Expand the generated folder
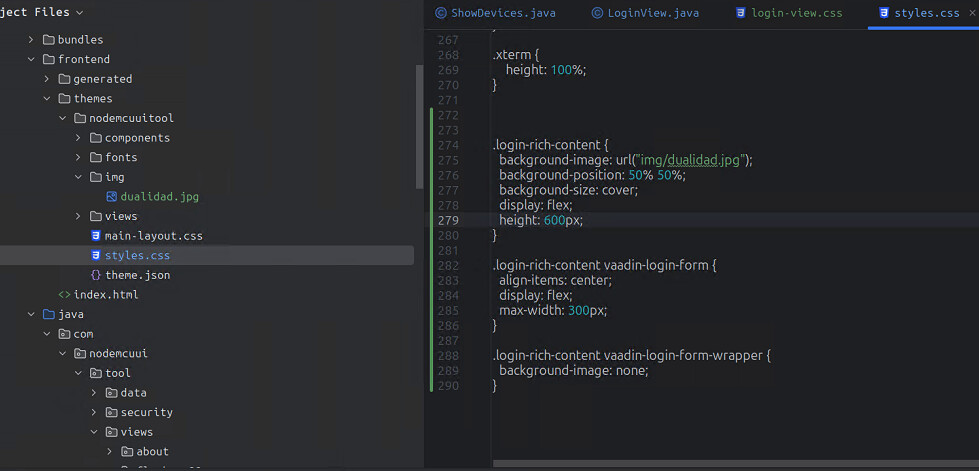The width and height of the screenshot is (979, 471). click(x=47, y=79)
